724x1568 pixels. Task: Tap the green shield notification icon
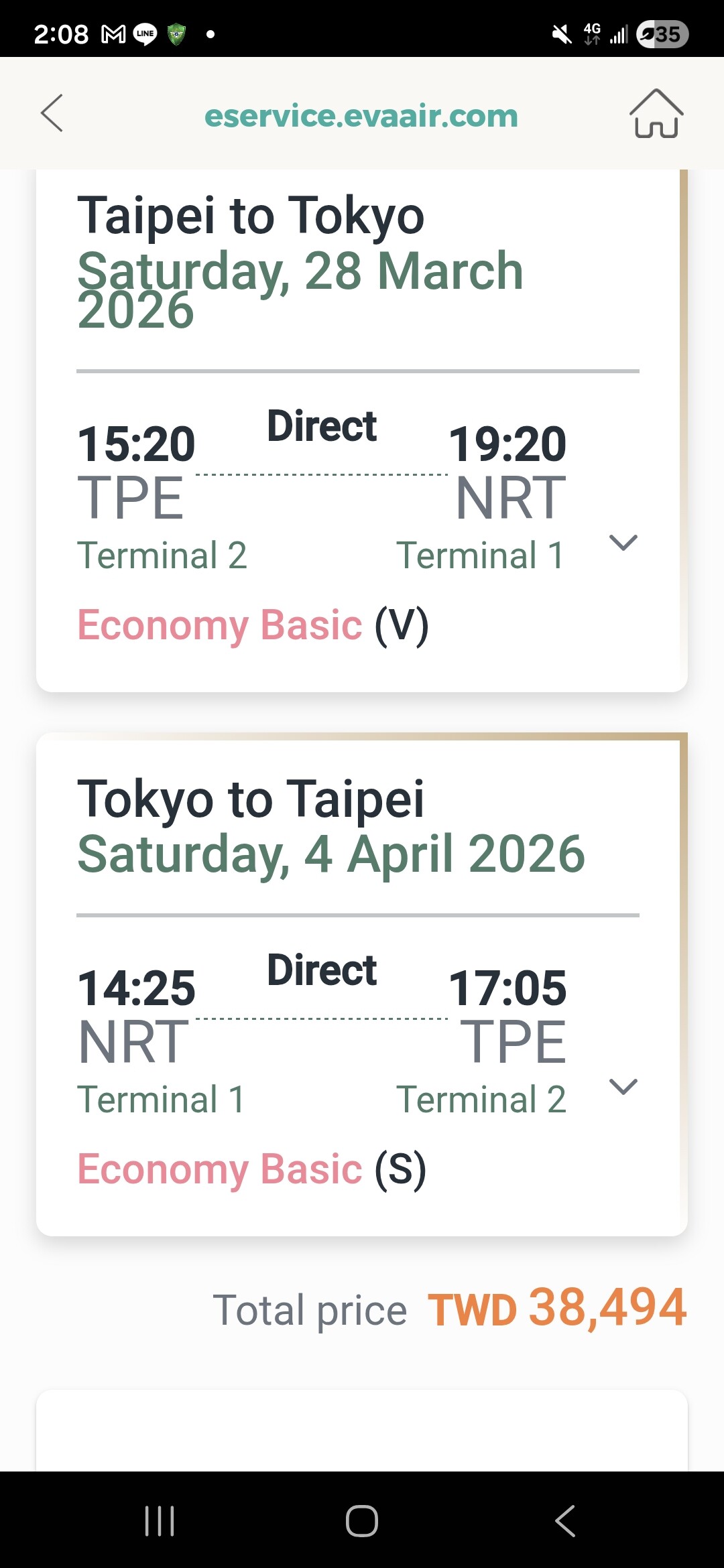[176, 34]
